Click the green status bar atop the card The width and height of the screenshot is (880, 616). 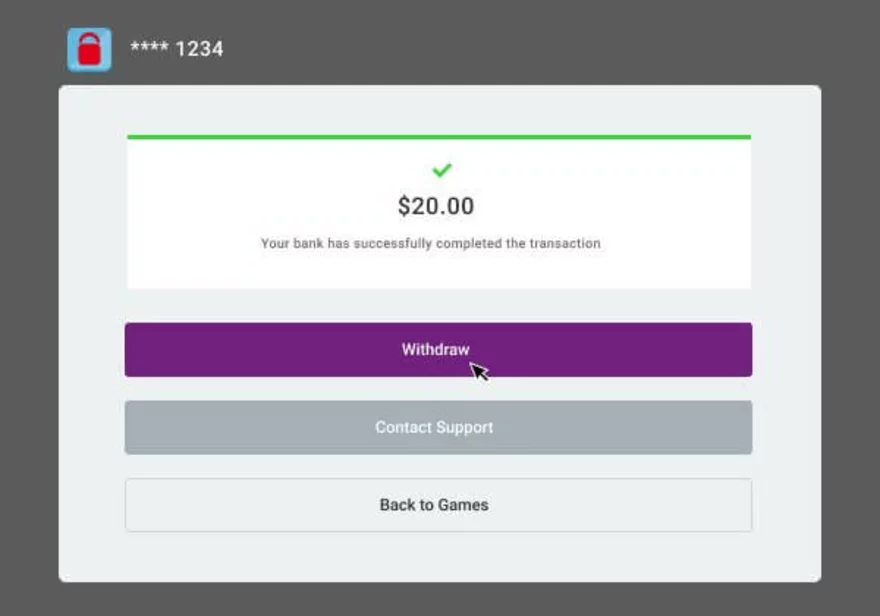[x=439, y=137]
